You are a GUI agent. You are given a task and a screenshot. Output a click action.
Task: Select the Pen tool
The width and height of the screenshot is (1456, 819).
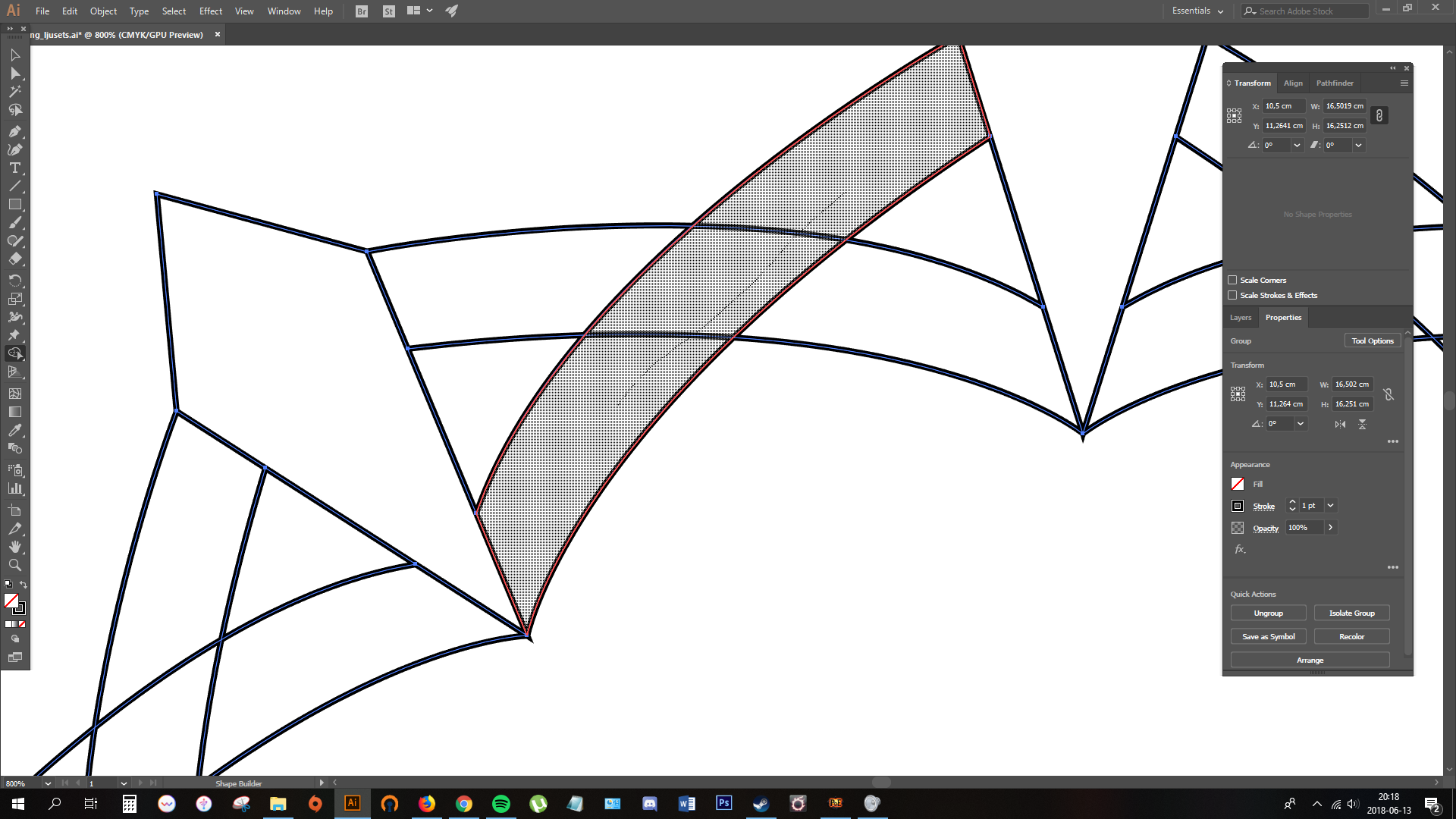pyautogui.click(x=14, y=131)
